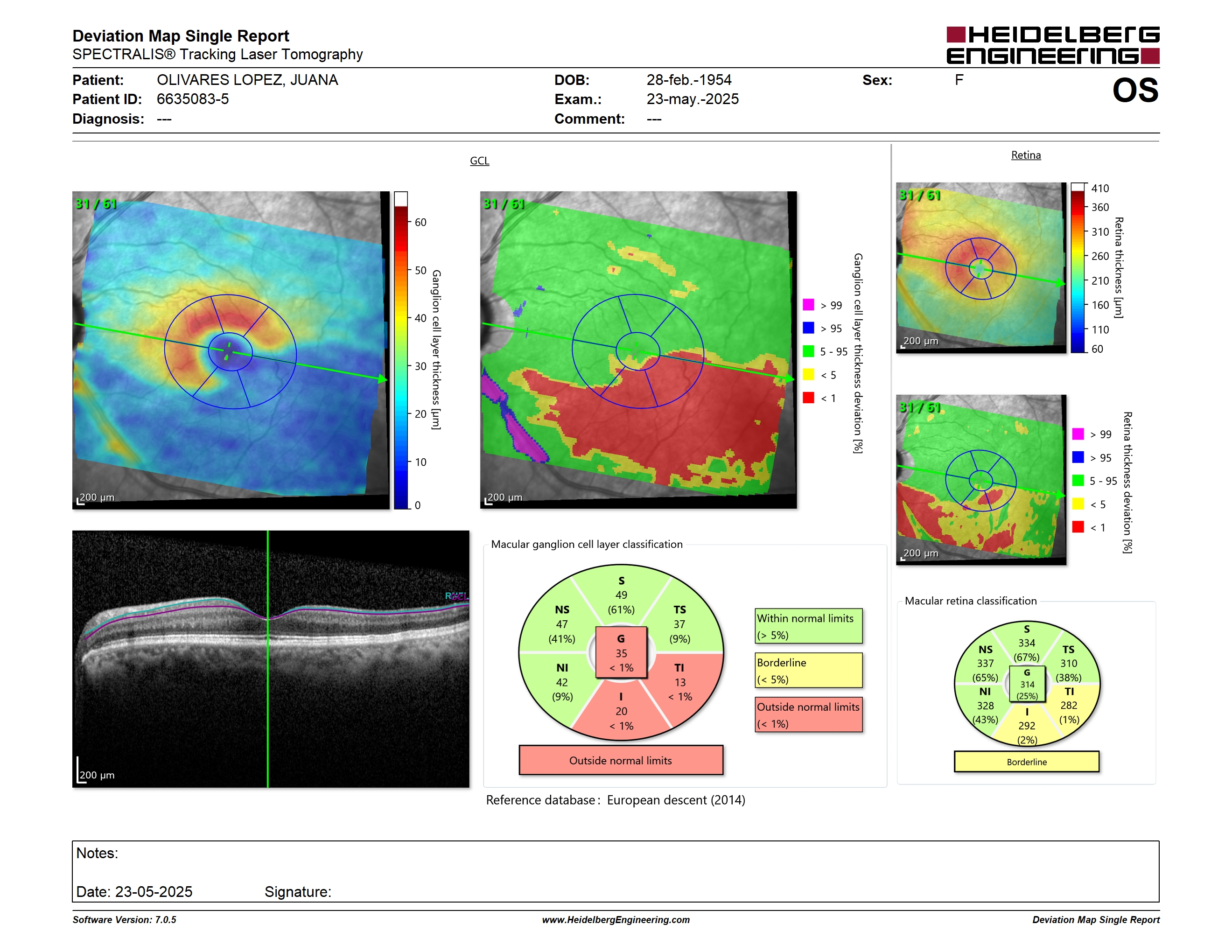Click the TS 310 (38%) sector of retina chart
Viewport: 1232px width, 952px height.
click(x=1068, y=663)
